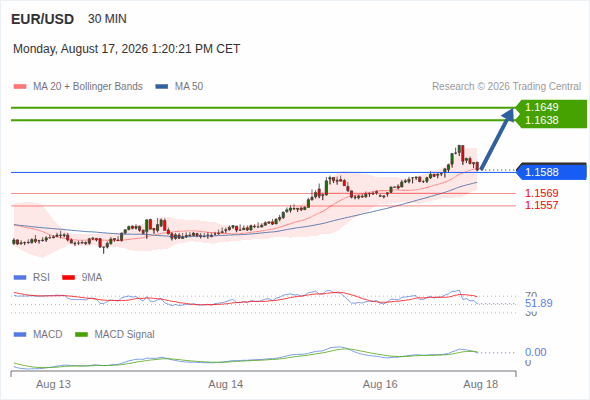Click the Aug 13 date axis marker

53,385
